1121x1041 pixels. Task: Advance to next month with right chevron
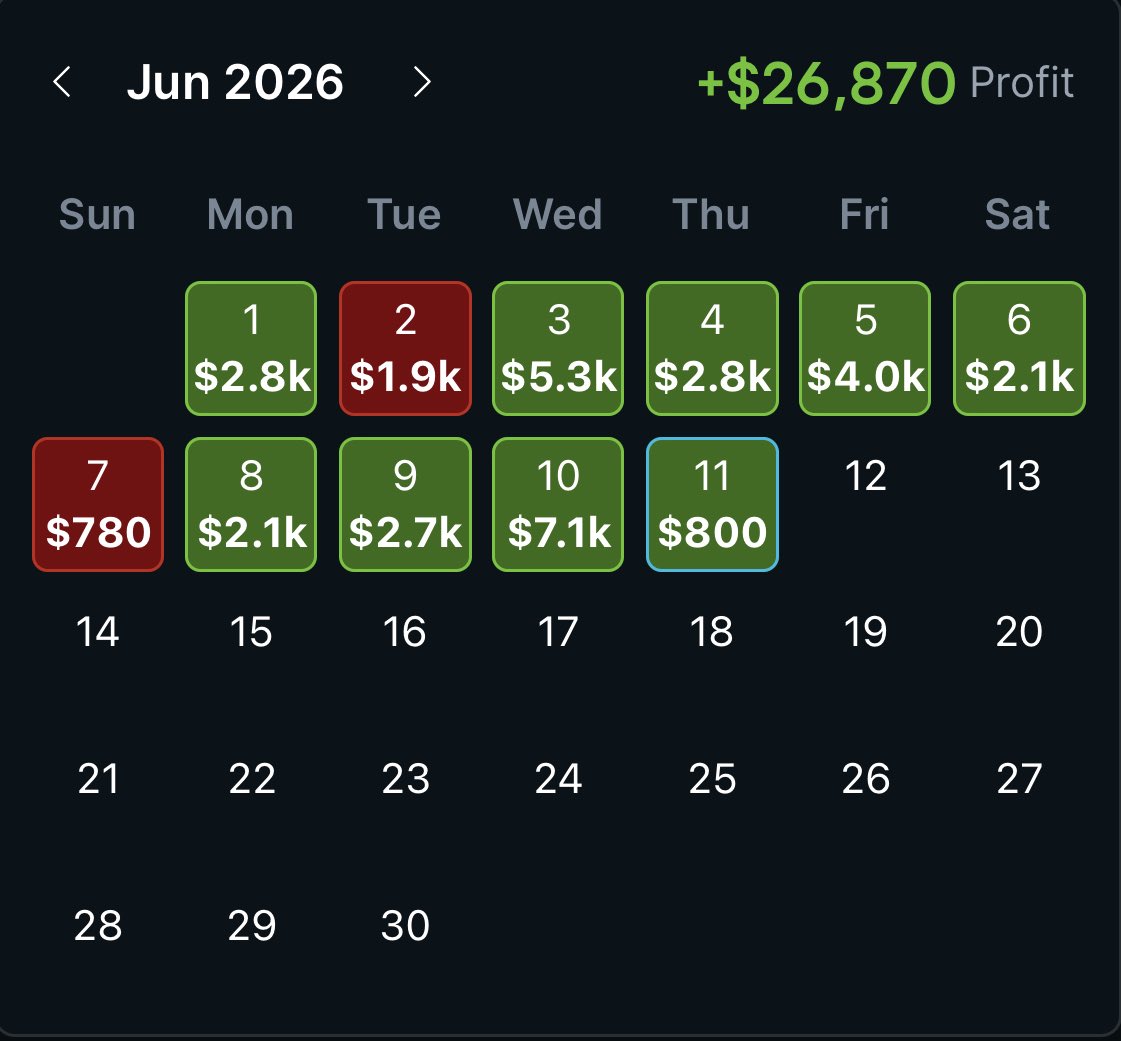422,82
